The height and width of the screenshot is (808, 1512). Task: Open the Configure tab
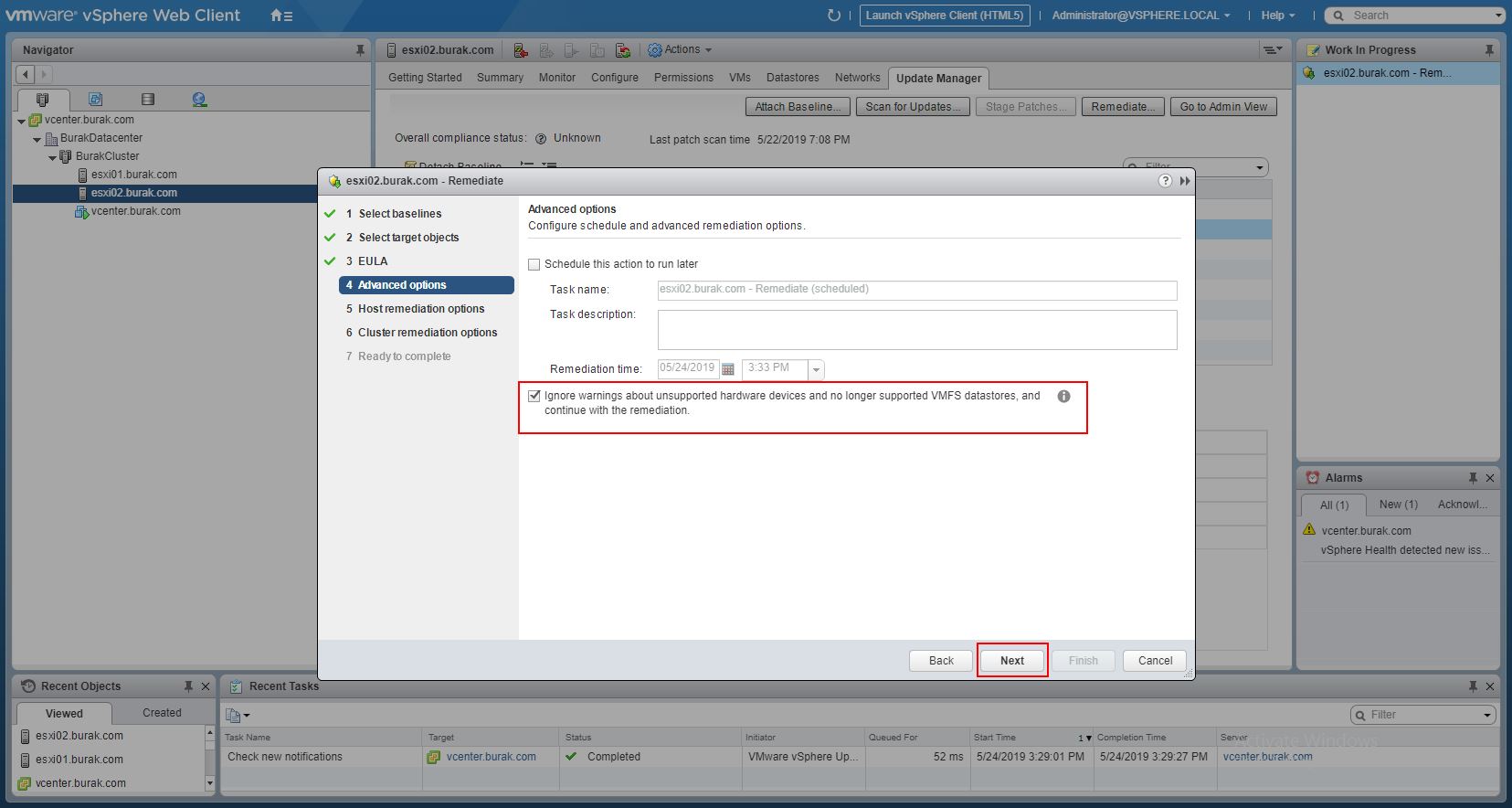click(614, 78)
